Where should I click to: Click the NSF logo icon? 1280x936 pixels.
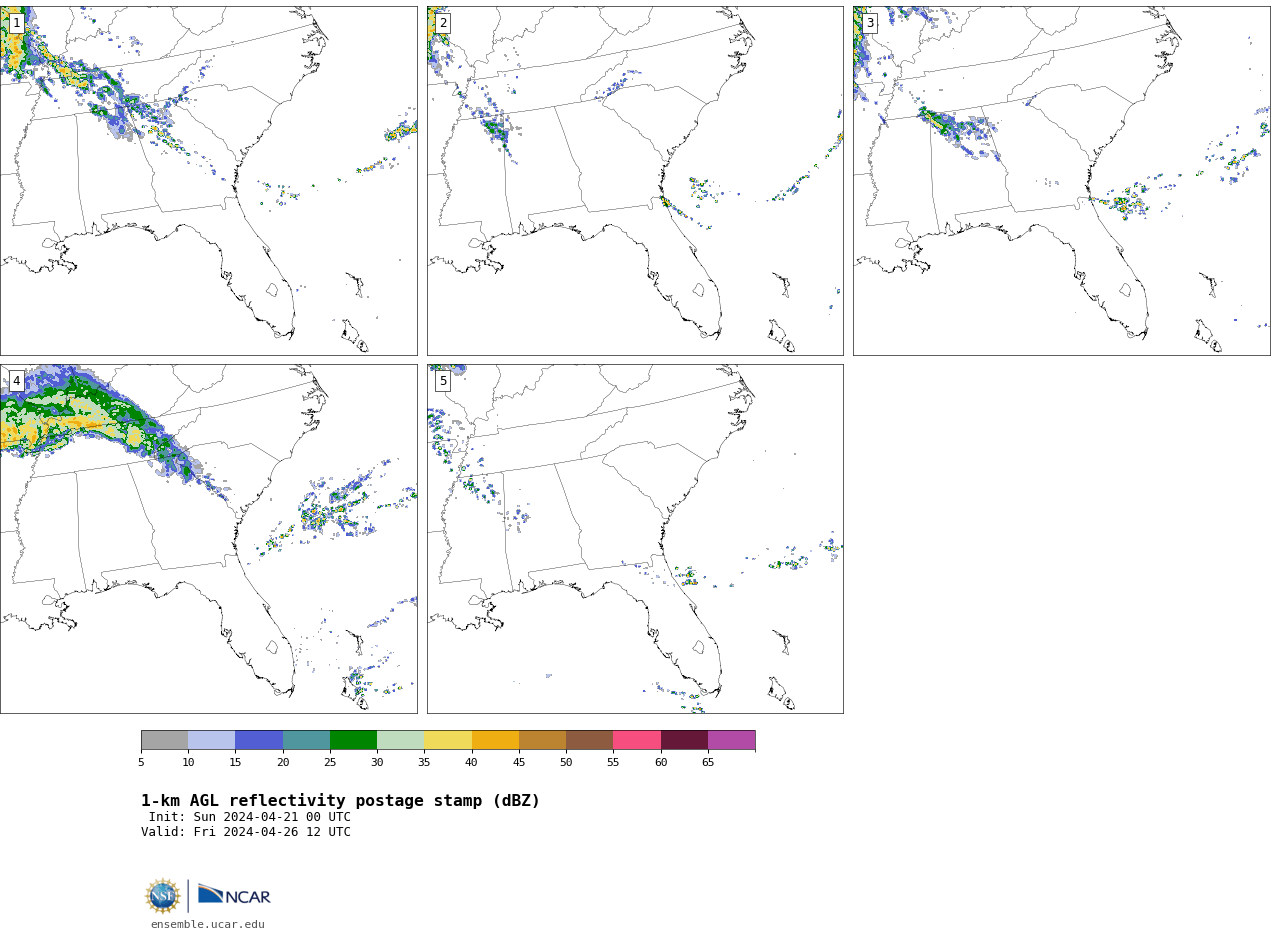(x=163, y=896)
